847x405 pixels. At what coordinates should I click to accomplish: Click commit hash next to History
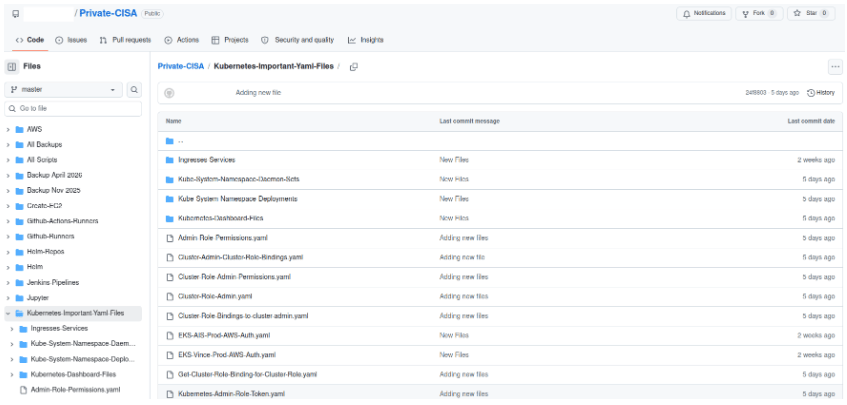(x=755, y=93)
